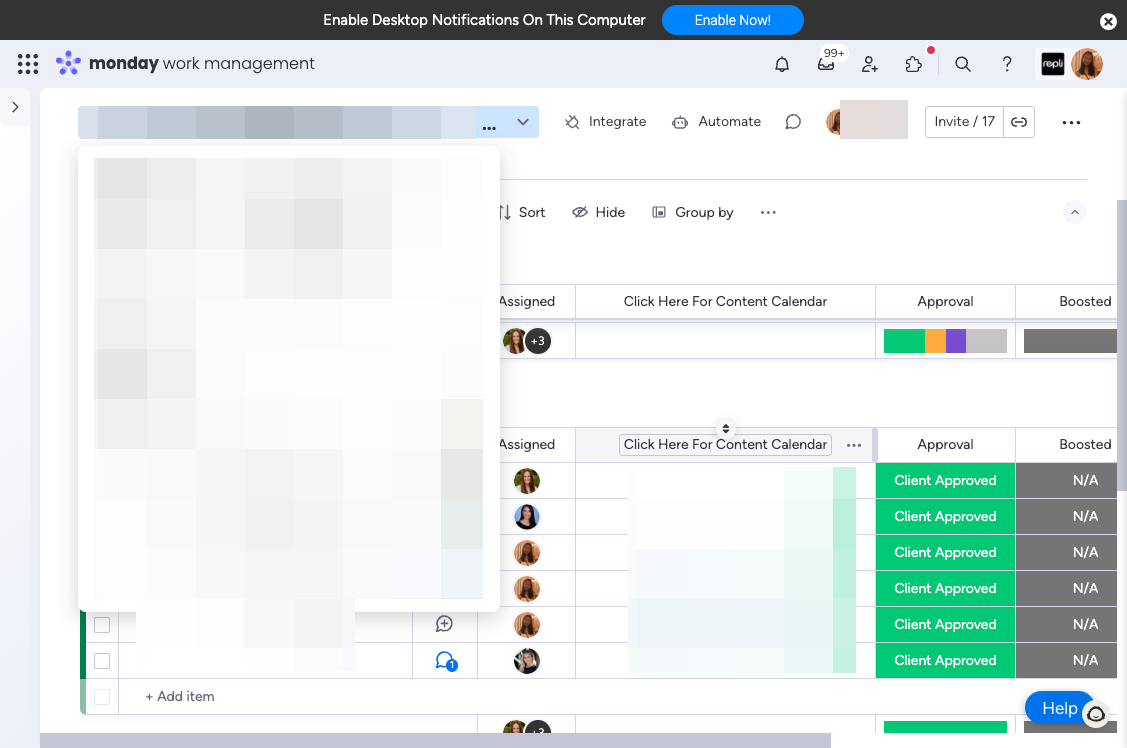Open the board discussion chat icon
Image resolution: width=1127 pixels, height=748 pixels.
click(793, 121)
